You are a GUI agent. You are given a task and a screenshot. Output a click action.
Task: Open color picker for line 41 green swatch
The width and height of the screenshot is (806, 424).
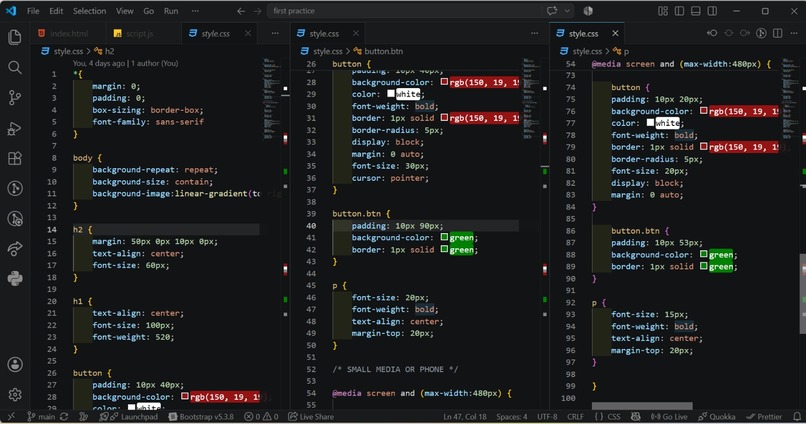[444, 237]
